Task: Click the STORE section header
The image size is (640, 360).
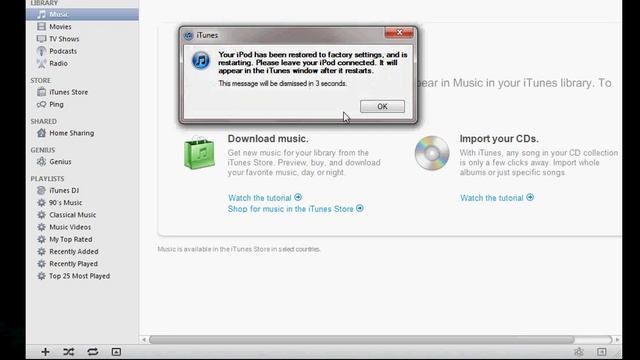Action: coord(40,80)
